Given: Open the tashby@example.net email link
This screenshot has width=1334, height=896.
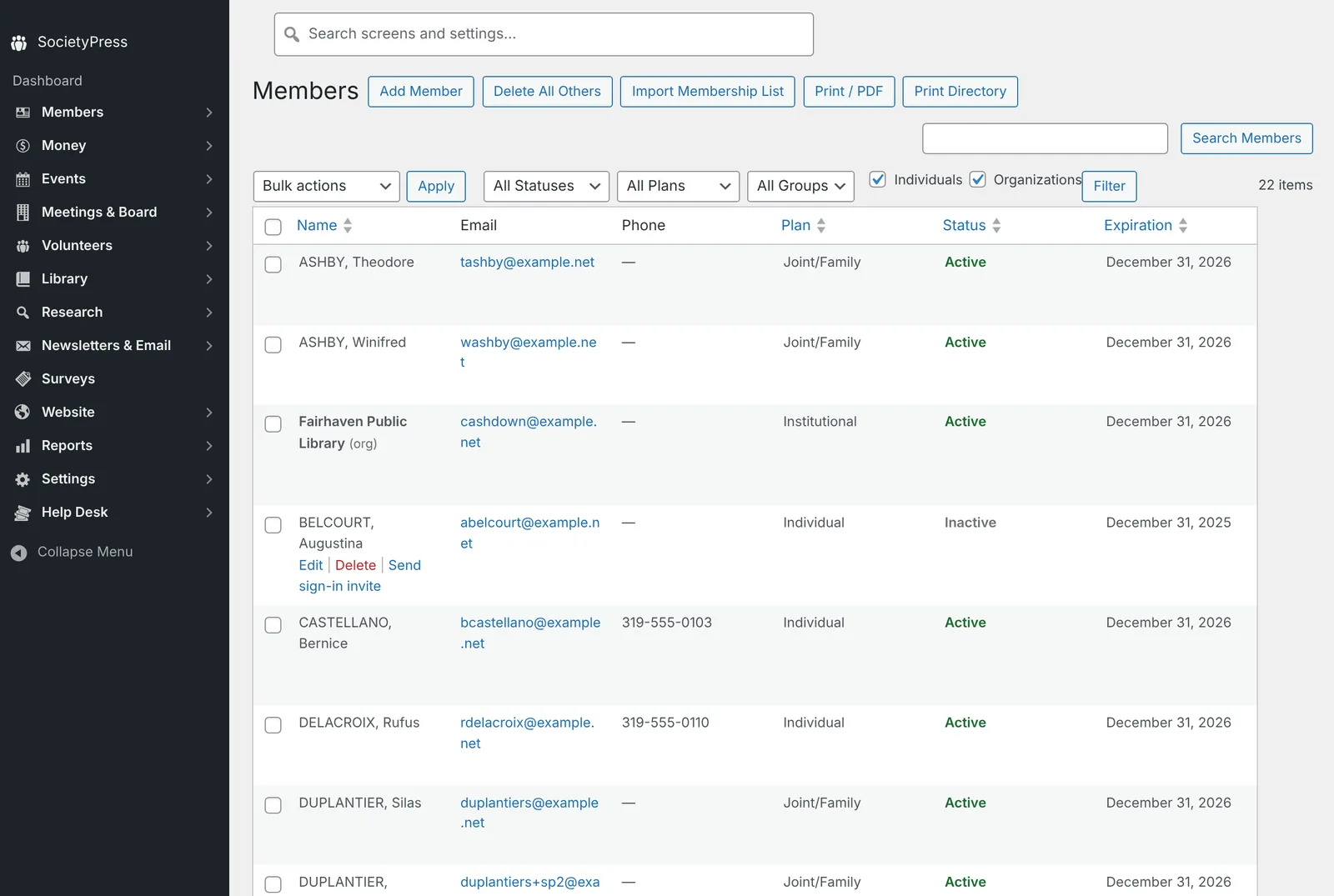Looking at the screenshot, I should [x=527, y=263].
